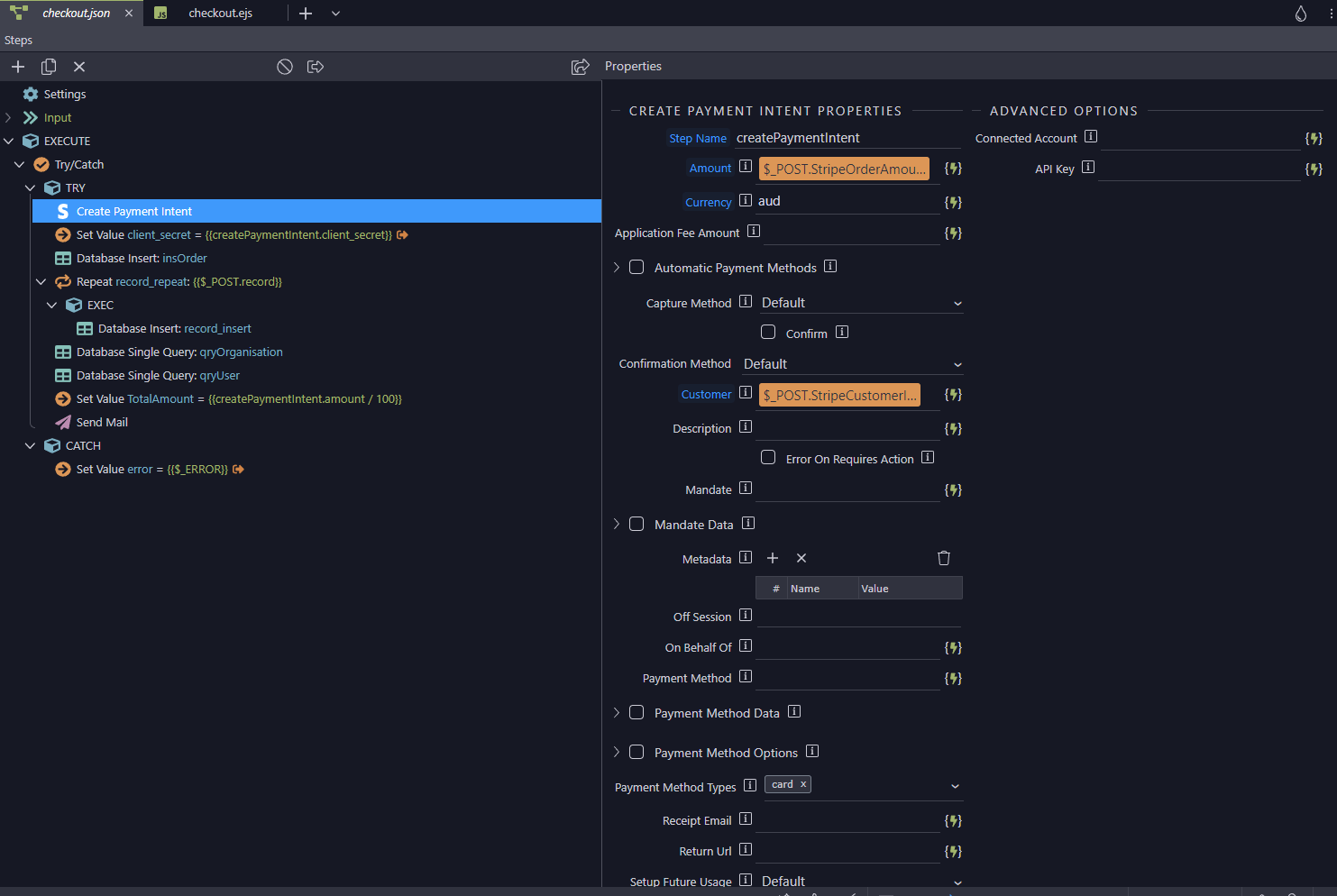1337x896 pixels.
Task: Check Automatic Payment Methods
Action: pos(636,267)
